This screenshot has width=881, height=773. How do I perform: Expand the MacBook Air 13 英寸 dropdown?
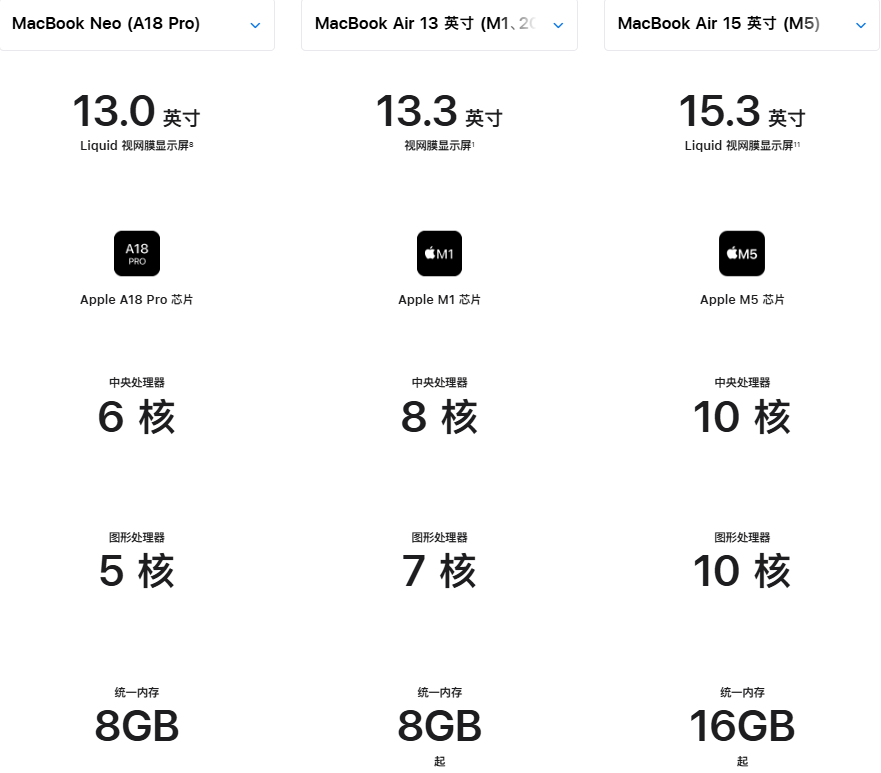(x=439, y=23)
